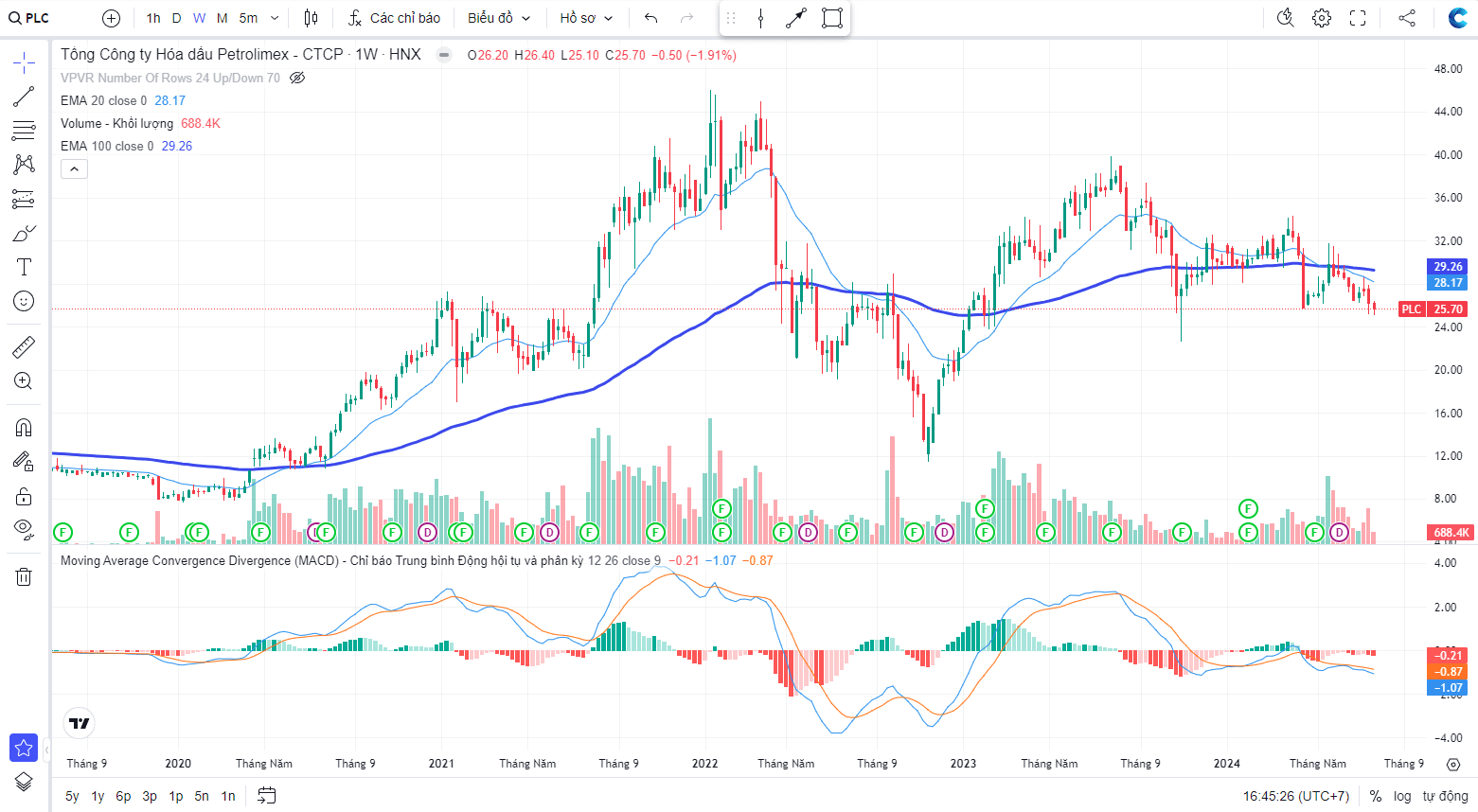This screenshot has width=1478, height=812.
Task: Toggle percent price scale
Action: tap(1376, 796)
